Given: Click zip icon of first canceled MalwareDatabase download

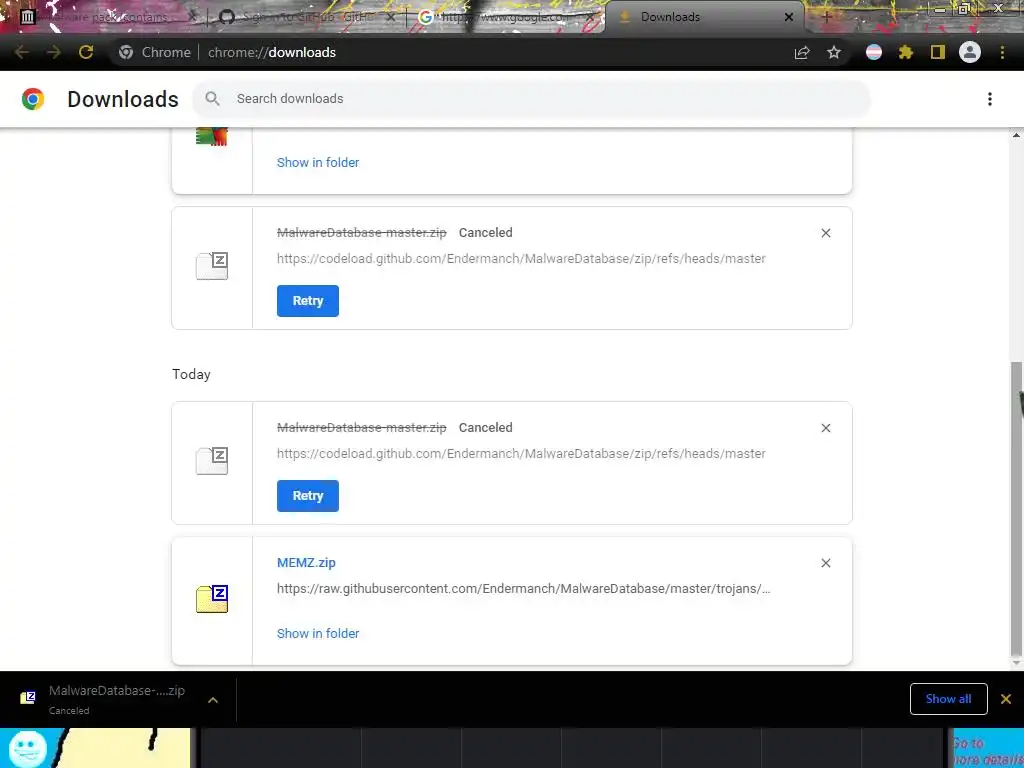Looking at the screenshot, I should click(x=212, y=266).
